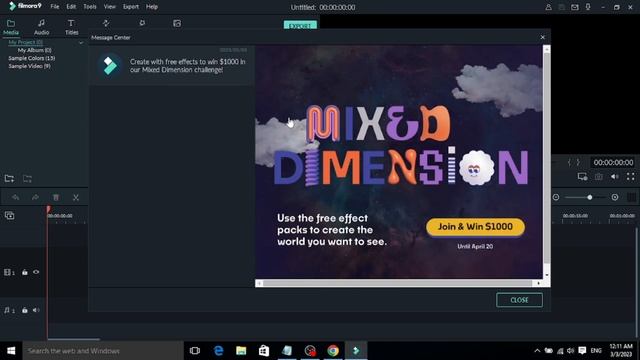This screenshot has width=640, height=360.
Task: Close Message Center with the X icon
Action: coord(542,37)
